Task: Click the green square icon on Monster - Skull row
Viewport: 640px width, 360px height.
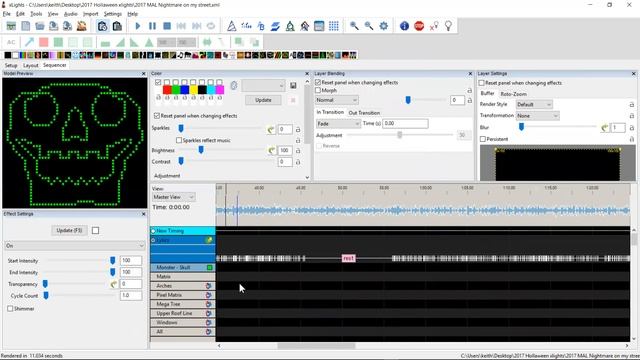Action: pos(209,267)
